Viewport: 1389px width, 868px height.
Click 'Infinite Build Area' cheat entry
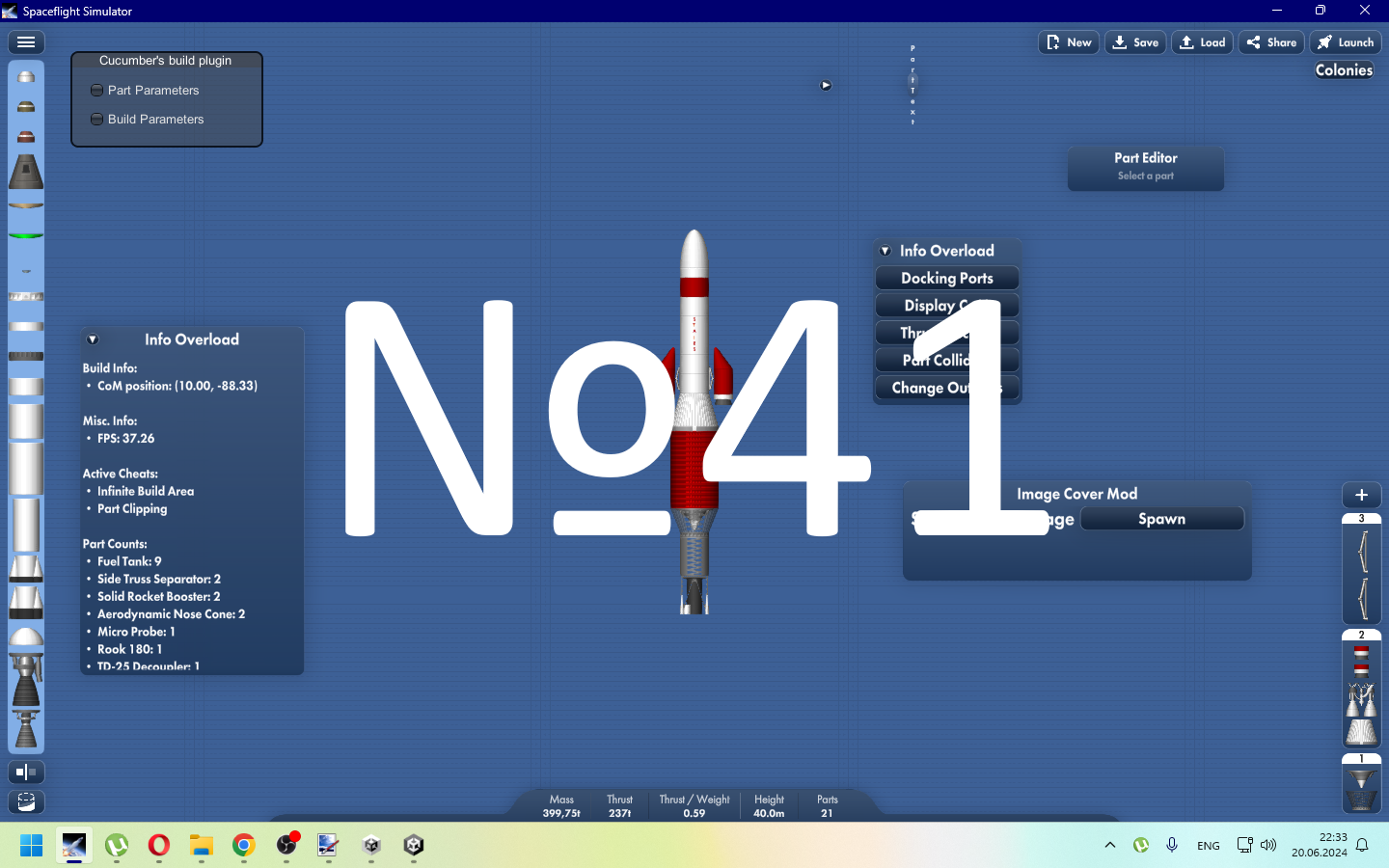coord(146,491)
